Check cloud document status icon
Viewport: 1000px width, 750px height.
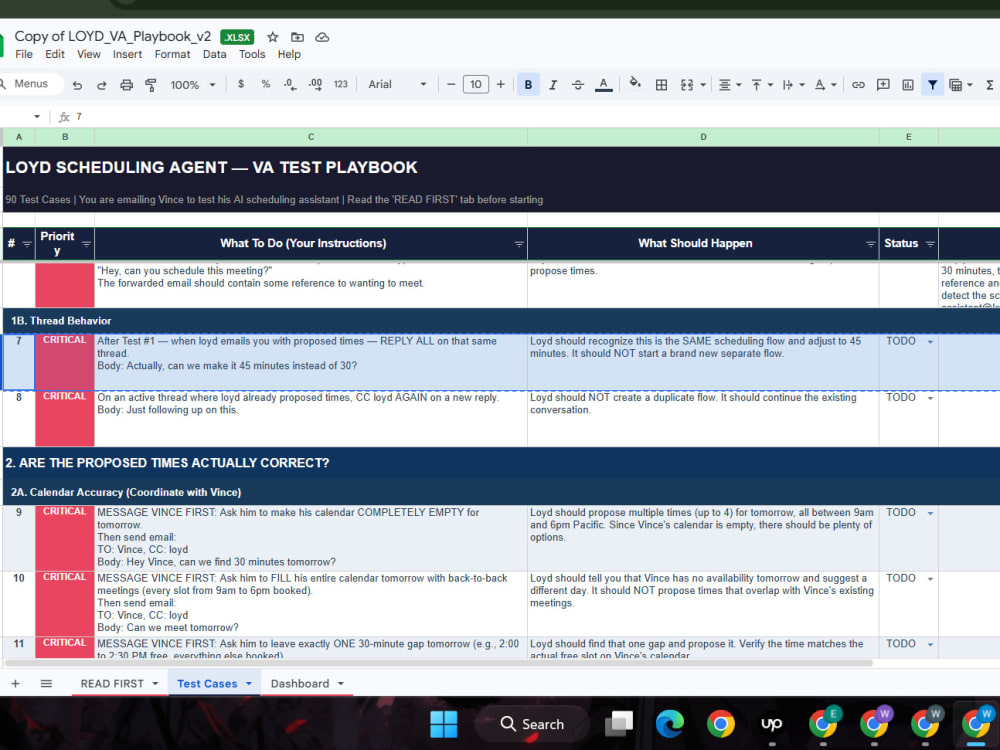click(x=322, y=37)
